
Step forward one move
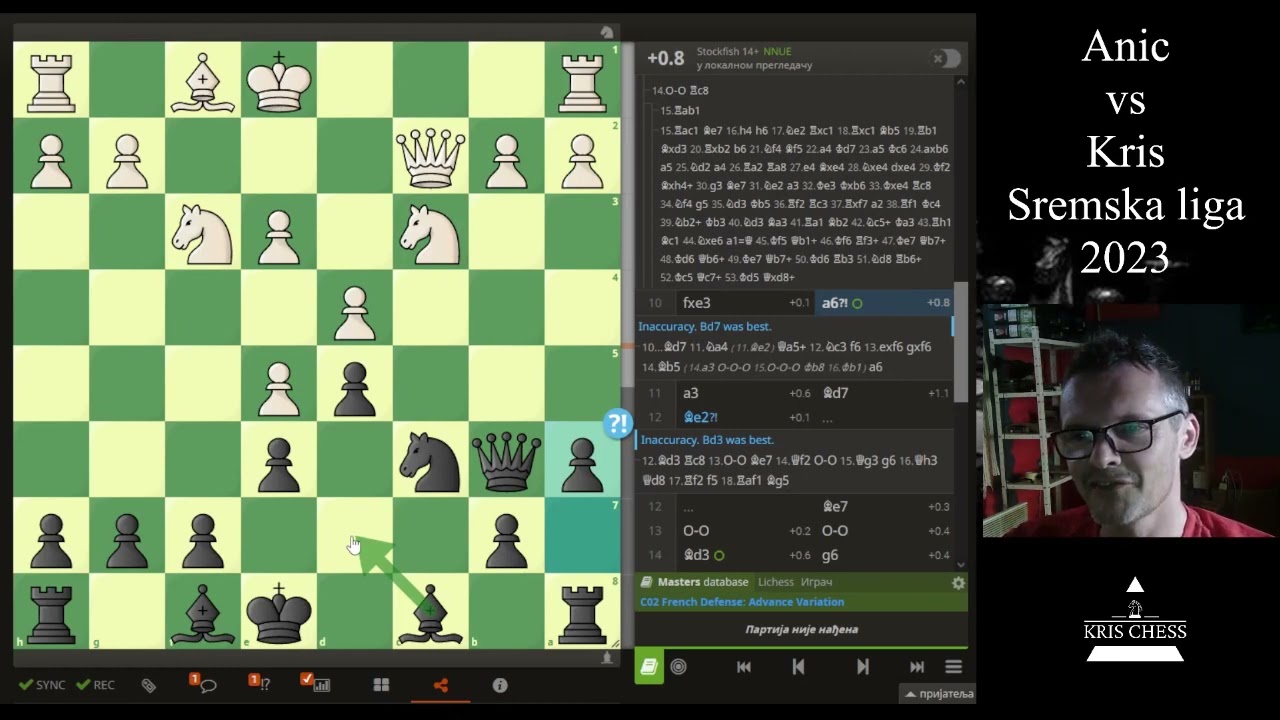tap(863, 667)
